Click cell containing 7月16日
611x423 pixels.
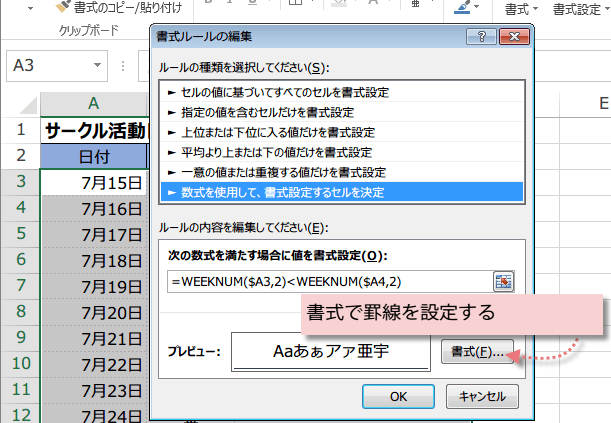[x=94, y=208]
